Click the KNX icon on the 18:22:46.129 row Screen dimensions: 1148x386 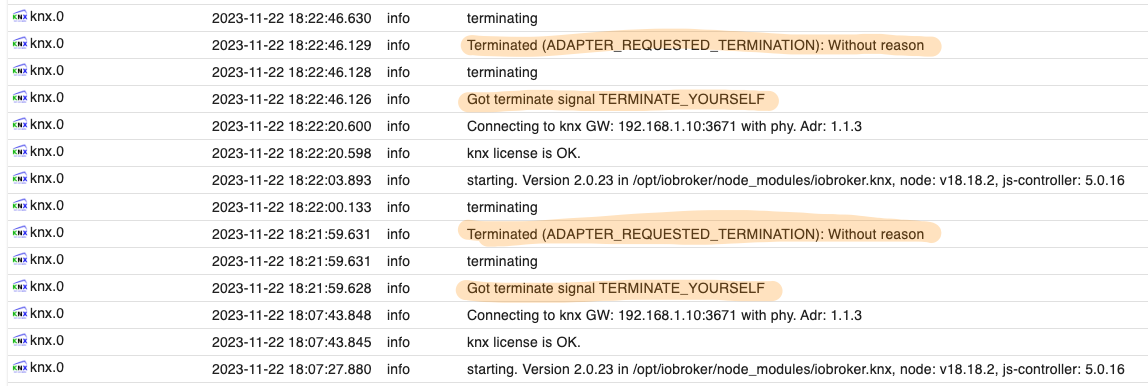coord(20,44)
